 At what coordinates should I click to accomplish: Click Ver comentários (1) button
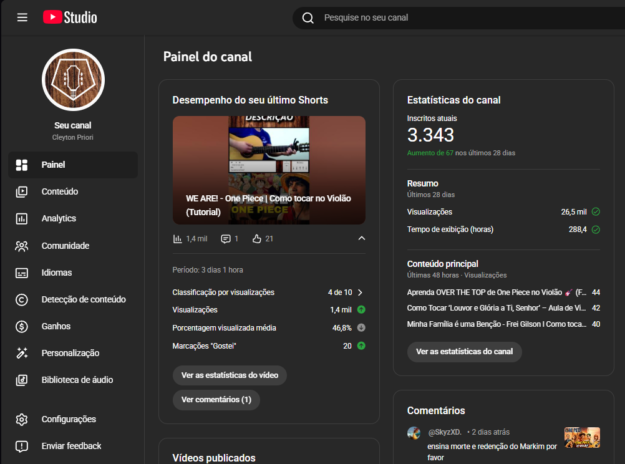click(x=216, y=400)
